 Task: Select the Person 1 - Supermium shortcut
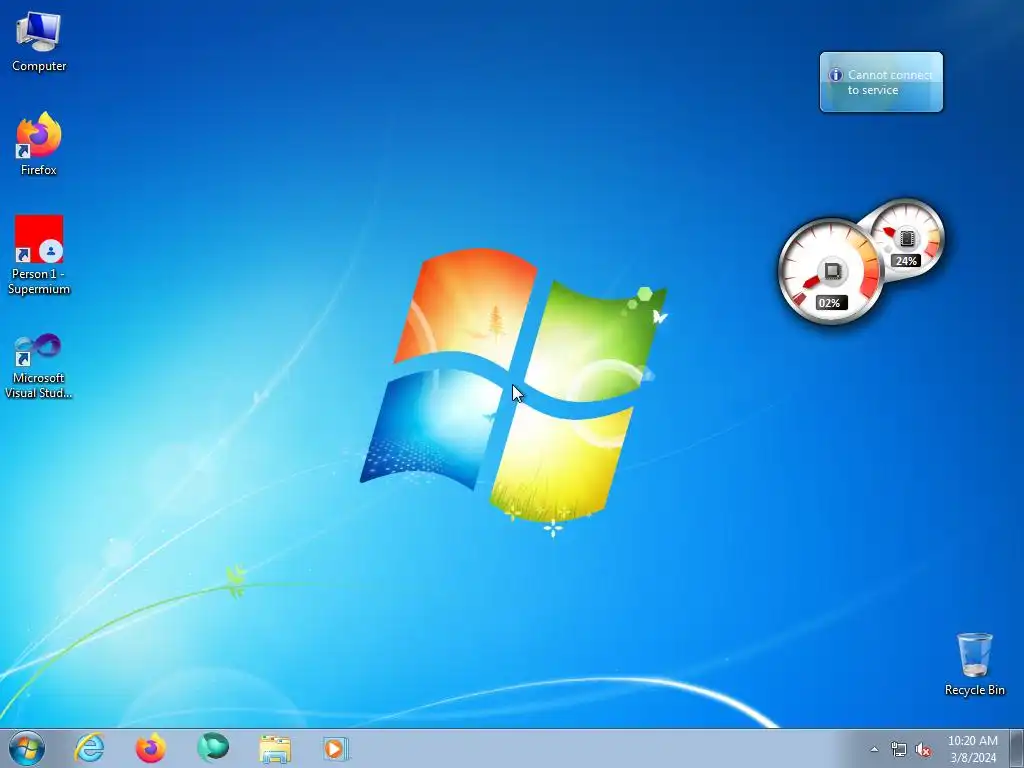click(x=39, y=255)
